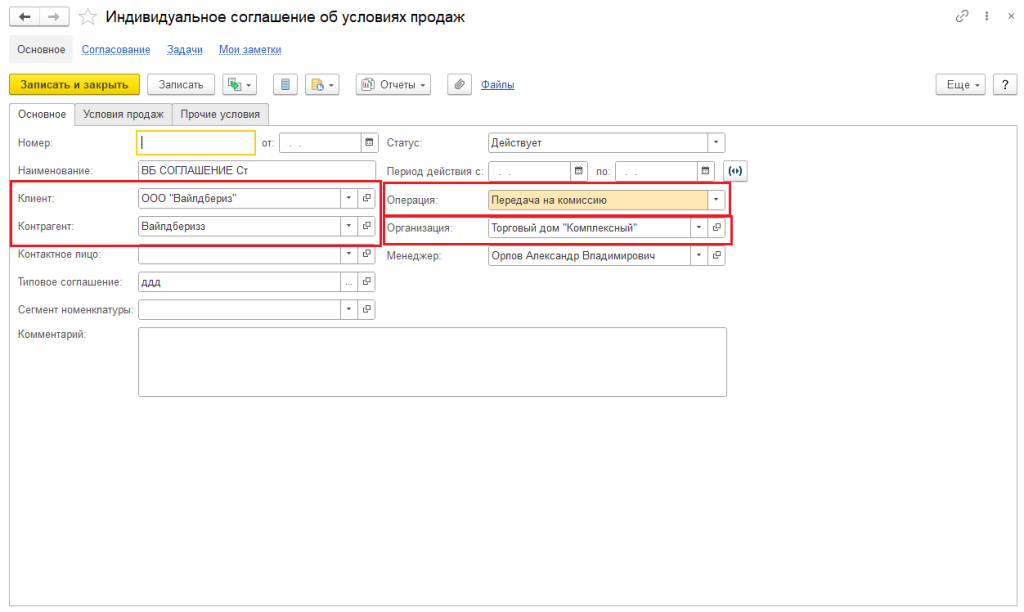Viewport: 1024px width, 612px height.
Task: Open the Контактное лицо record with the open icon
Action: pos(367,253)
